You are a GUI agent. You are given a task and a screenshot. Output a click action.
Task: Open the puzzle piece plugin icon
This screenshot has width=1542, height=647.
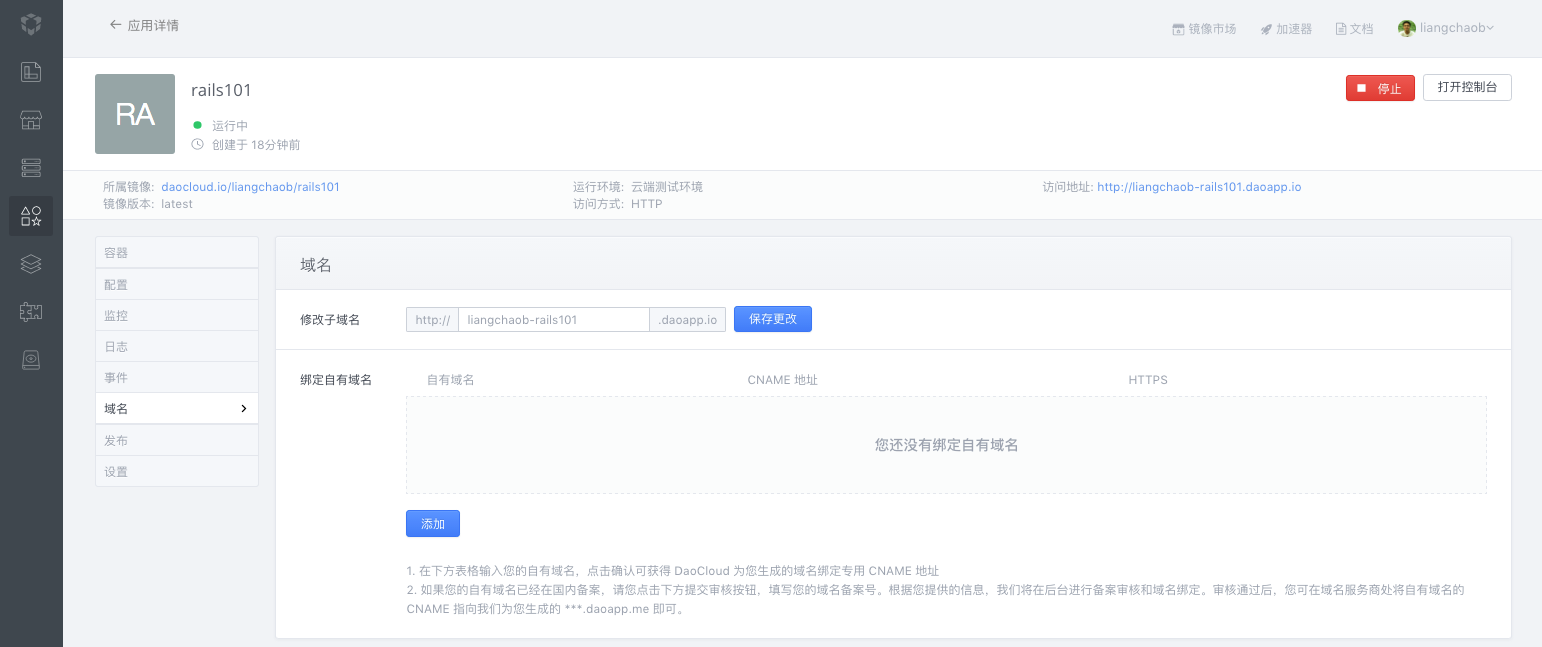coord(31,311)
